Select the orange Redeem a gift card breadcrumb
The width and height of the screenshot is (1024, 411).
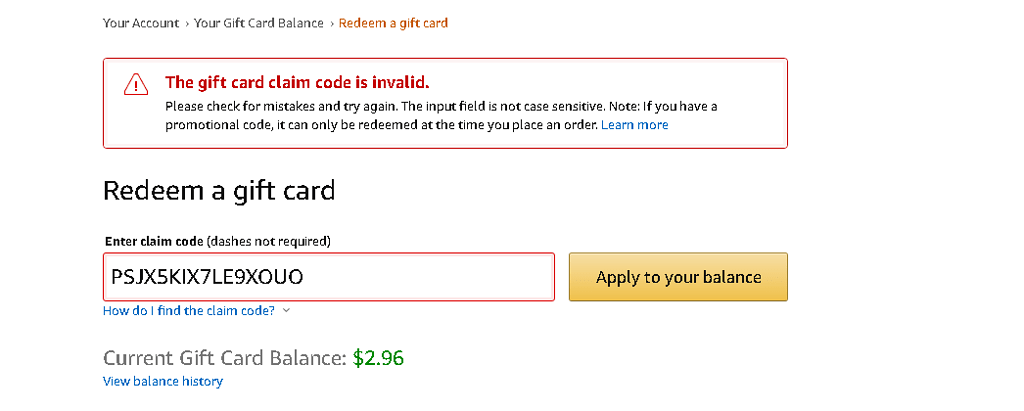point(393,23)
